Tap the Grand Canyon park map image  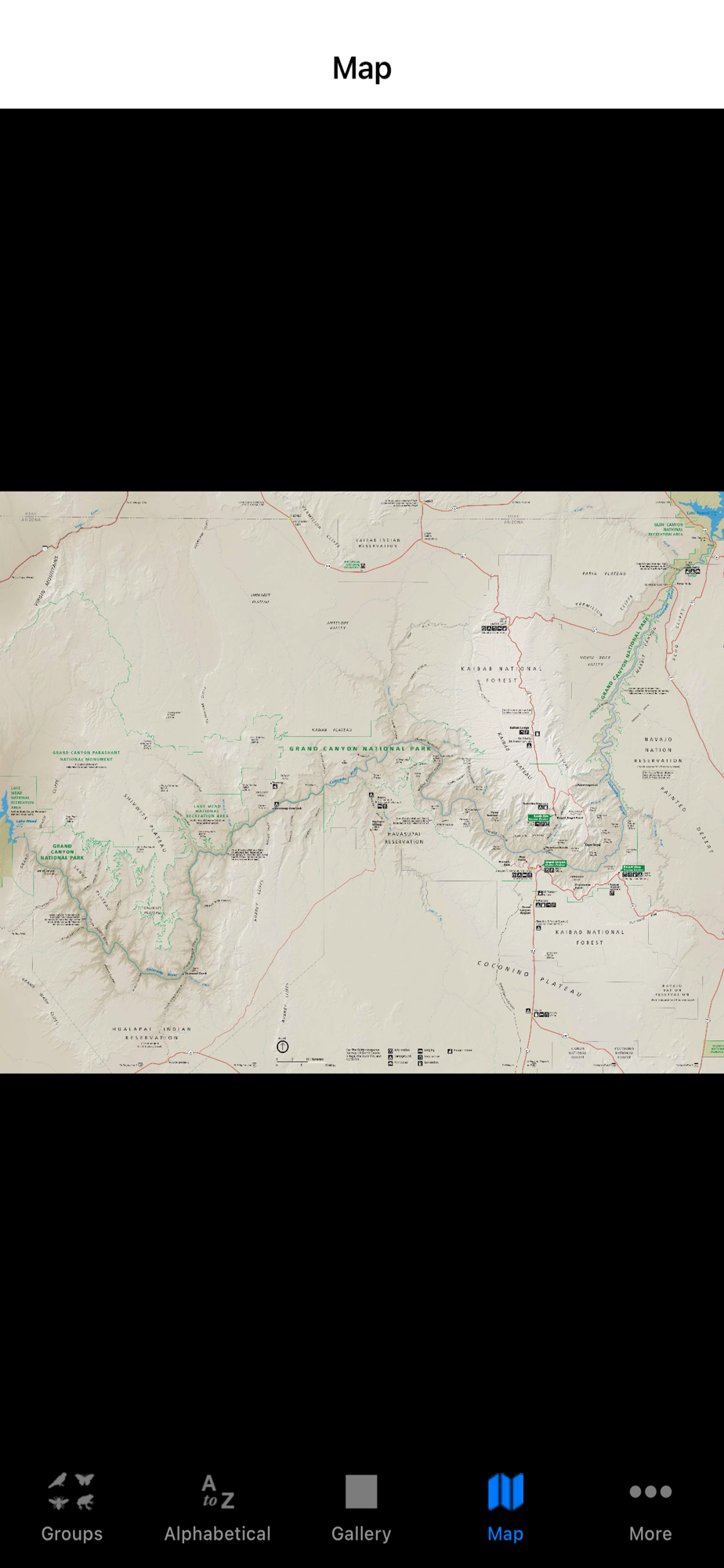(x=362, y=782)
